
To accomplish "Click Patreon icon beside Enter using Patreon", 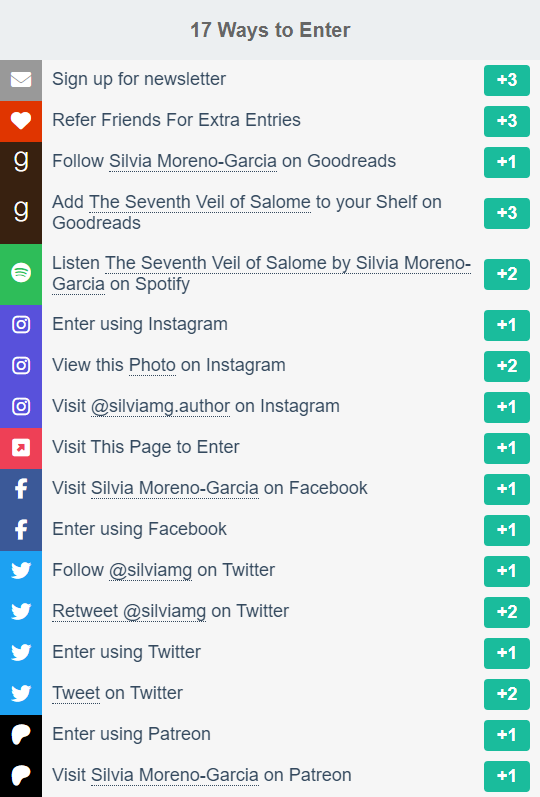I will [21, 734].
